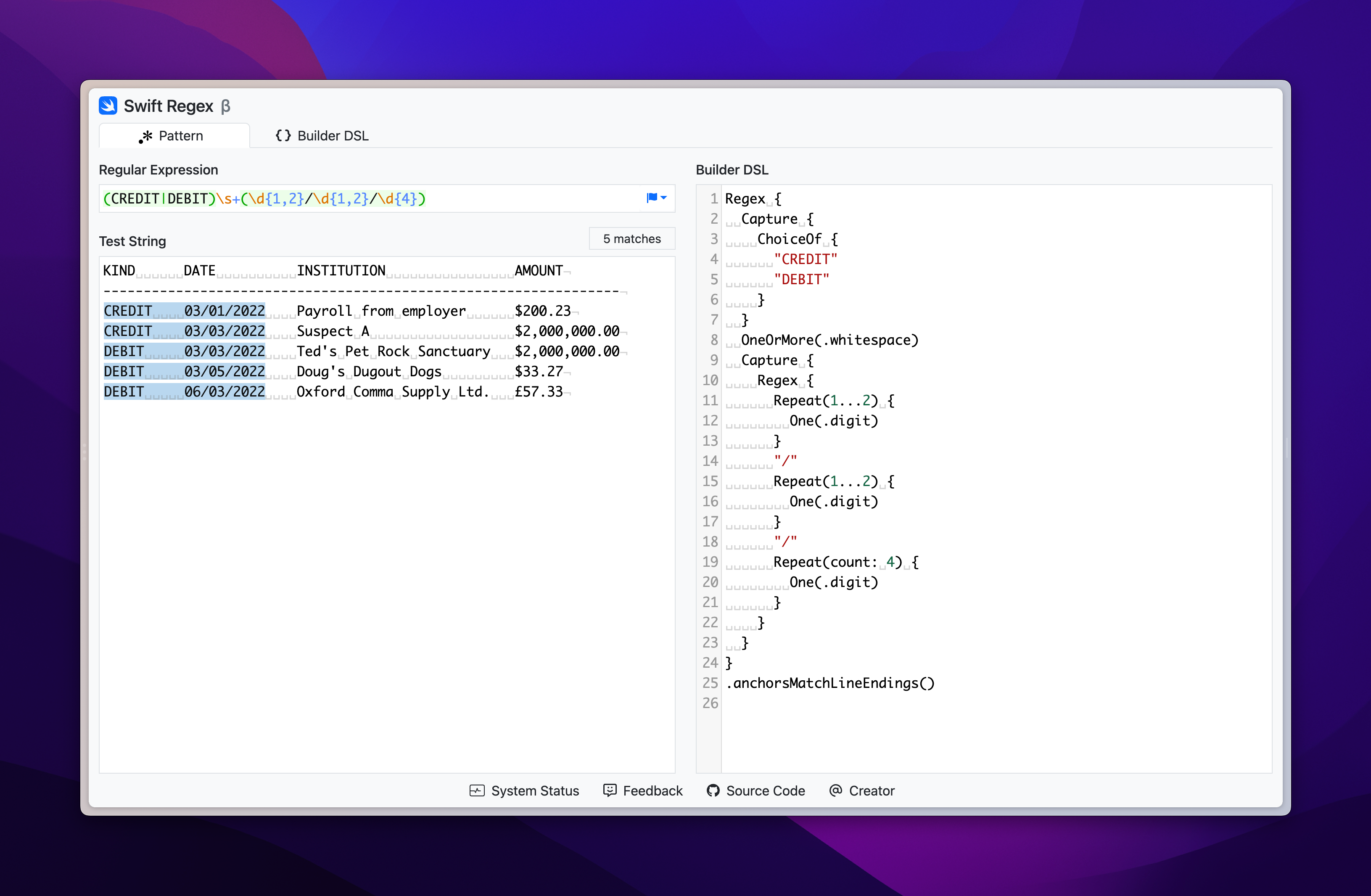Click the Pattern tab asterisk icon
The height and width of the screenshot is (896, 1371).
146,136
